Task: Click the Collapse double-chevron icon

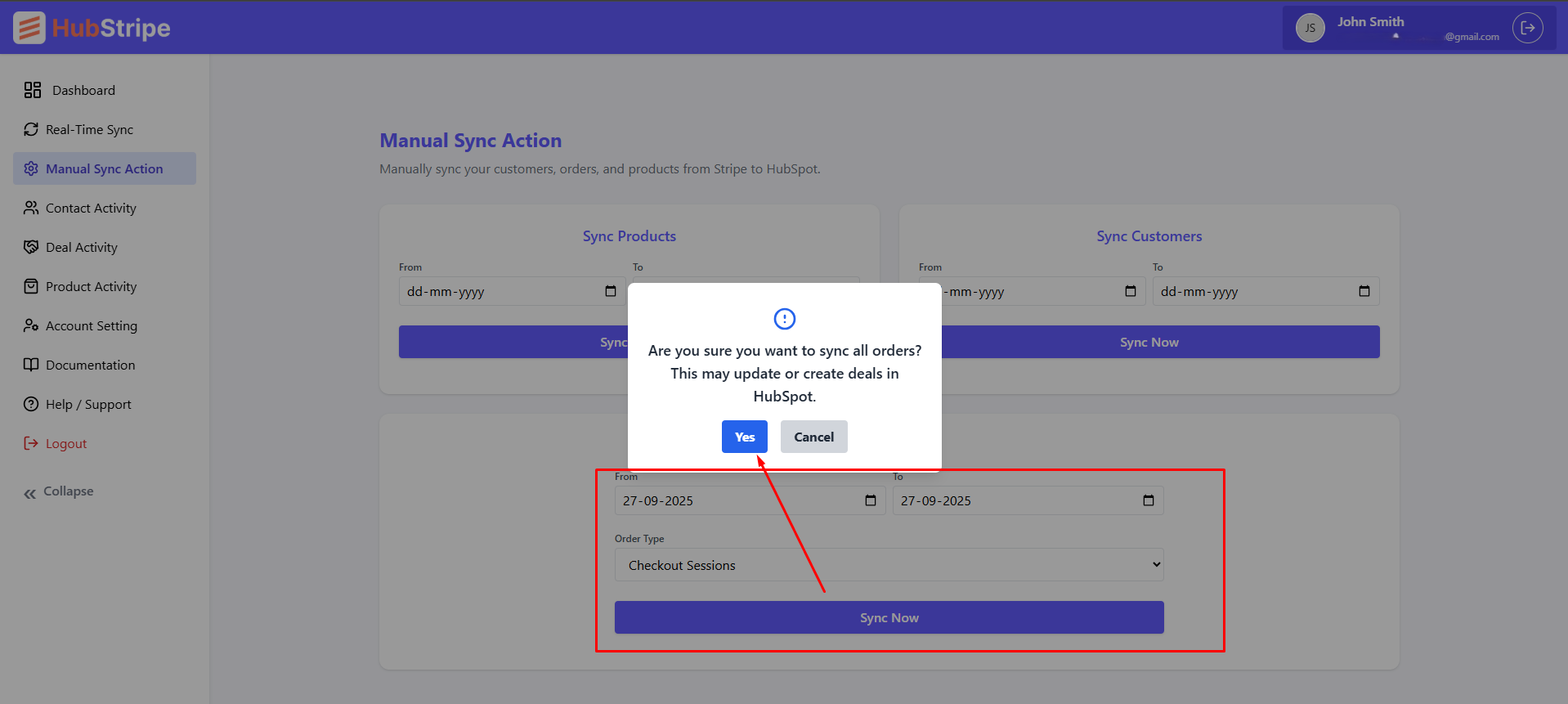Action: 30,493
